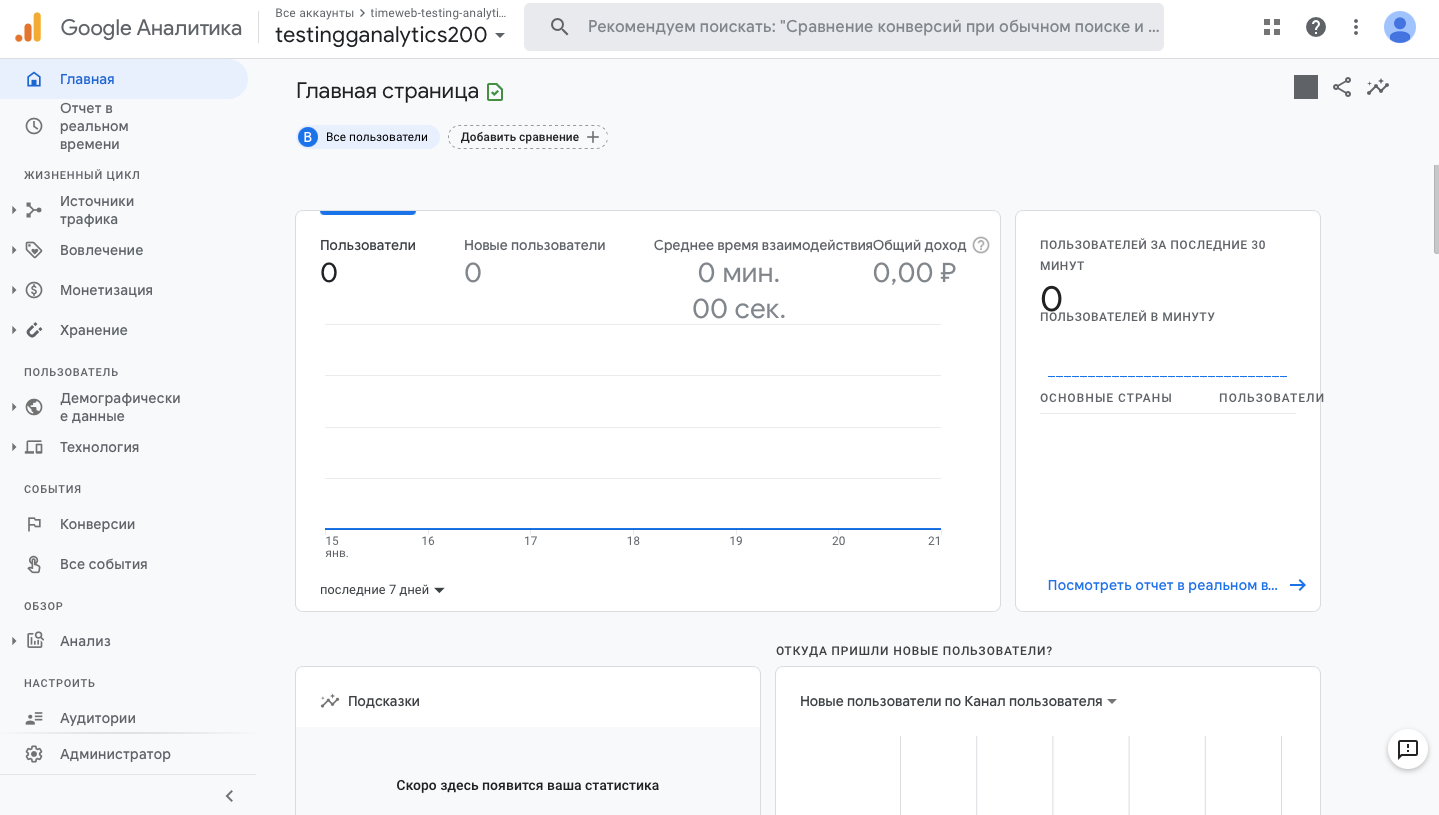Open the последние 7 дней date dropdown
Image resolution: width=1439 pixels, height=815 pixels.
click(x=383, y=589)
